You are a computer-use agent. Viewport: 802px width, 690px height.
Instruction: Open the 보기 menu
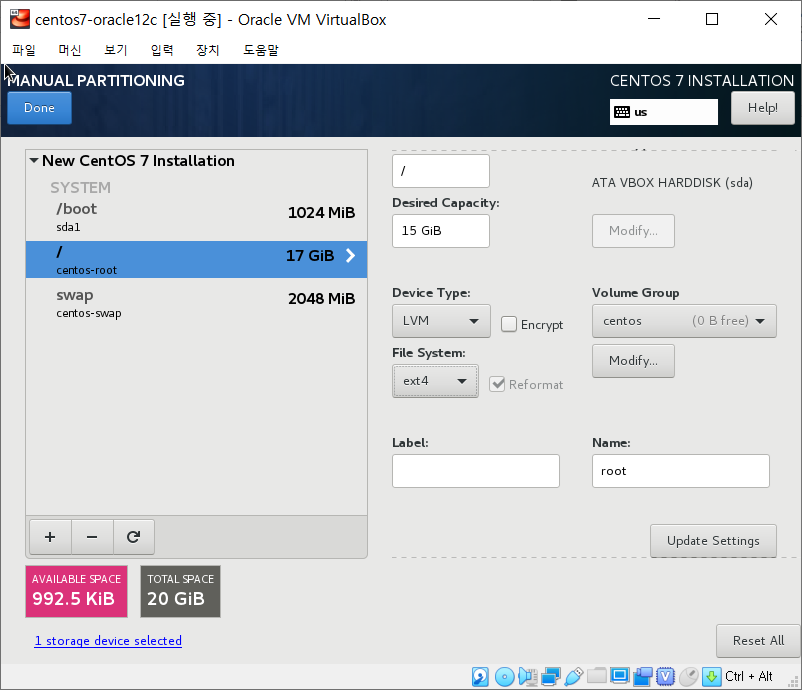click(116, 50)
